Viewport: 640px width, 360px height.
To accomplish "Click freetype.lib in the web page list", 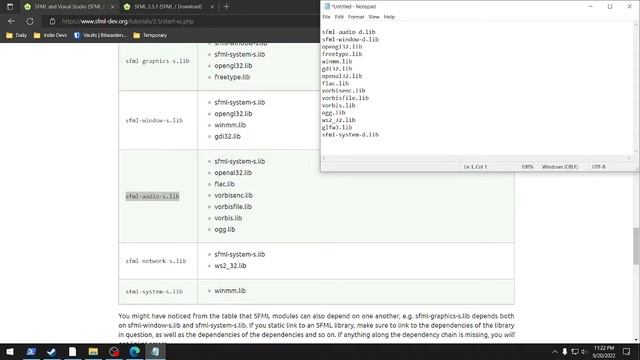I will point(232,77).
